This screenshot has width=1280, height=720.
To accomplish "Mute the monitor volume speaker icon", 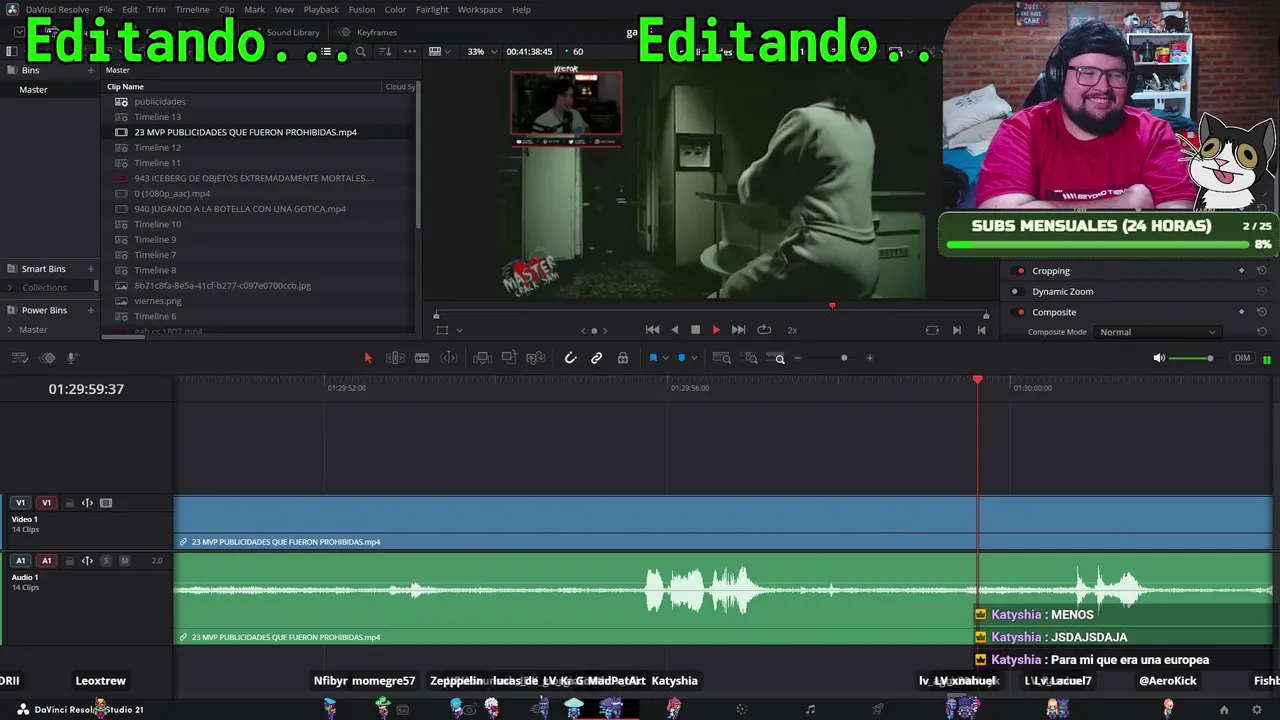I will click(x=1159, y=358).
